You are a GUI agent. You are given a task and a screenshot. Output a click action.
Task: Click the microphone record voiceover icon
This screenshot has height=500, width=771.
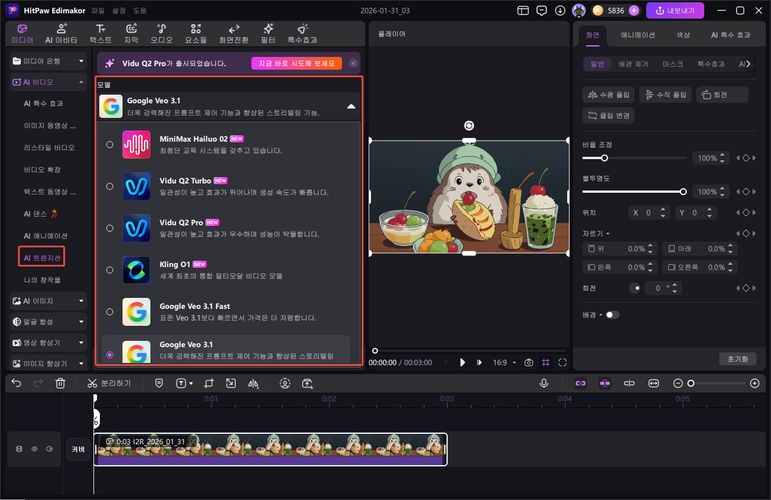(544, 383)
